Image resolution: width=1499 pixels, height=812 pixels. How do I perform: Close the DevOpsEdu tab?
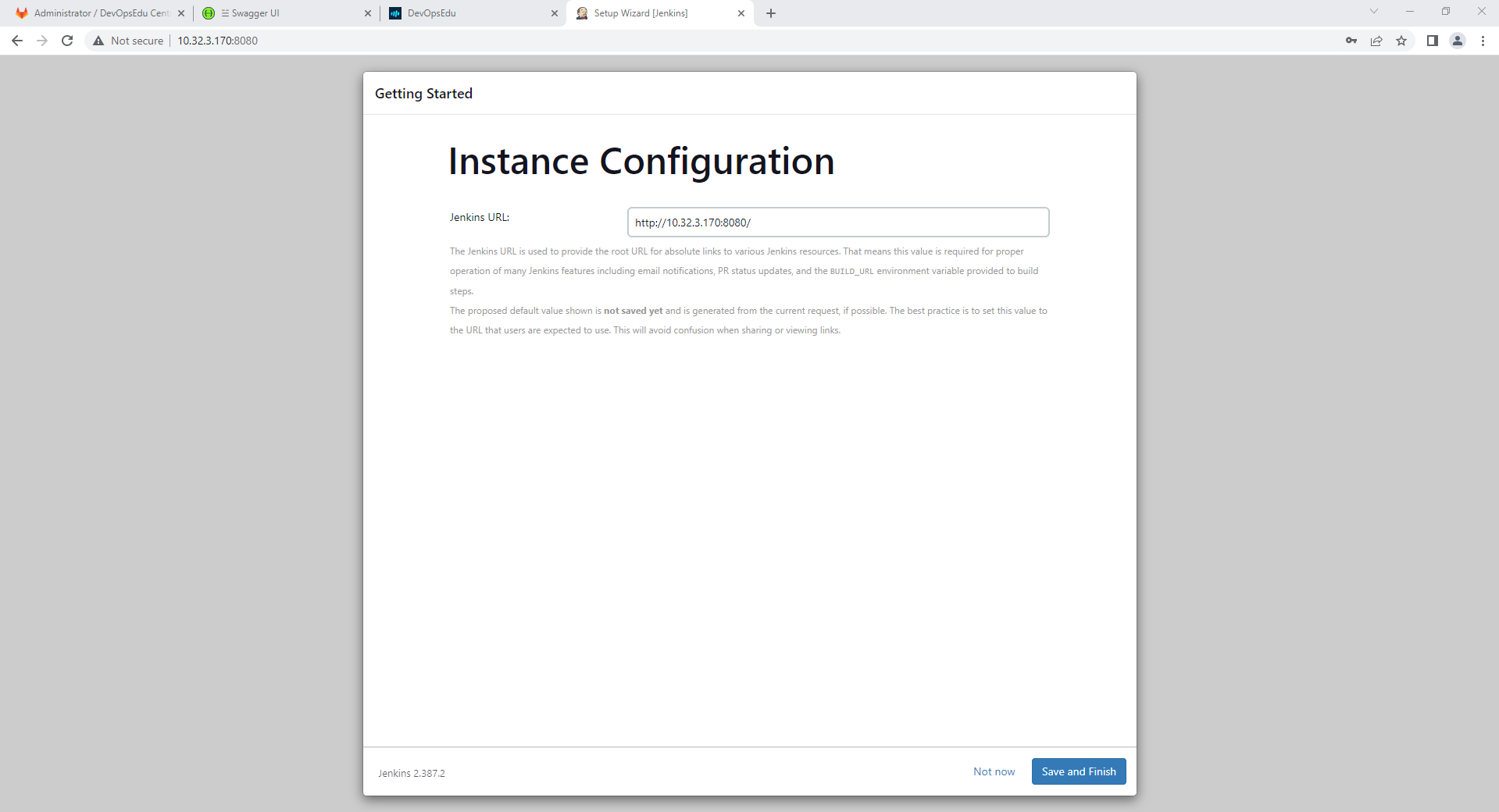click(x=555, y=13)
